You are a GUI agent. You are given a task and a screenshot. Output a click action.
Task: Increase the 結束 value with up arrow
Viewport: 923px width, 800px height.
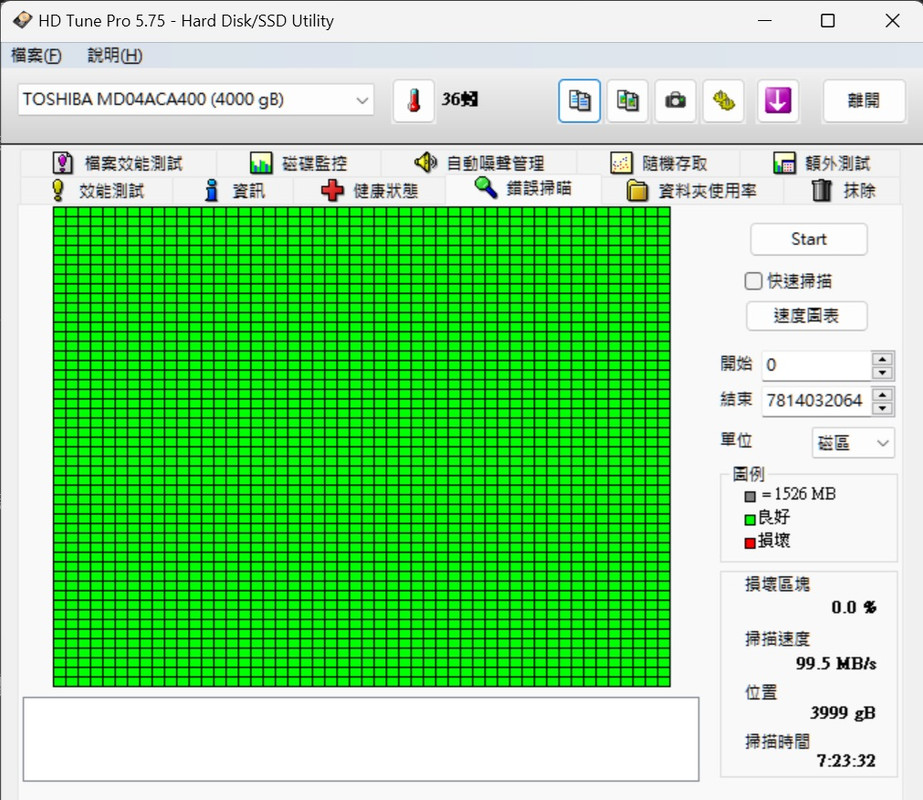coord(882,394)
